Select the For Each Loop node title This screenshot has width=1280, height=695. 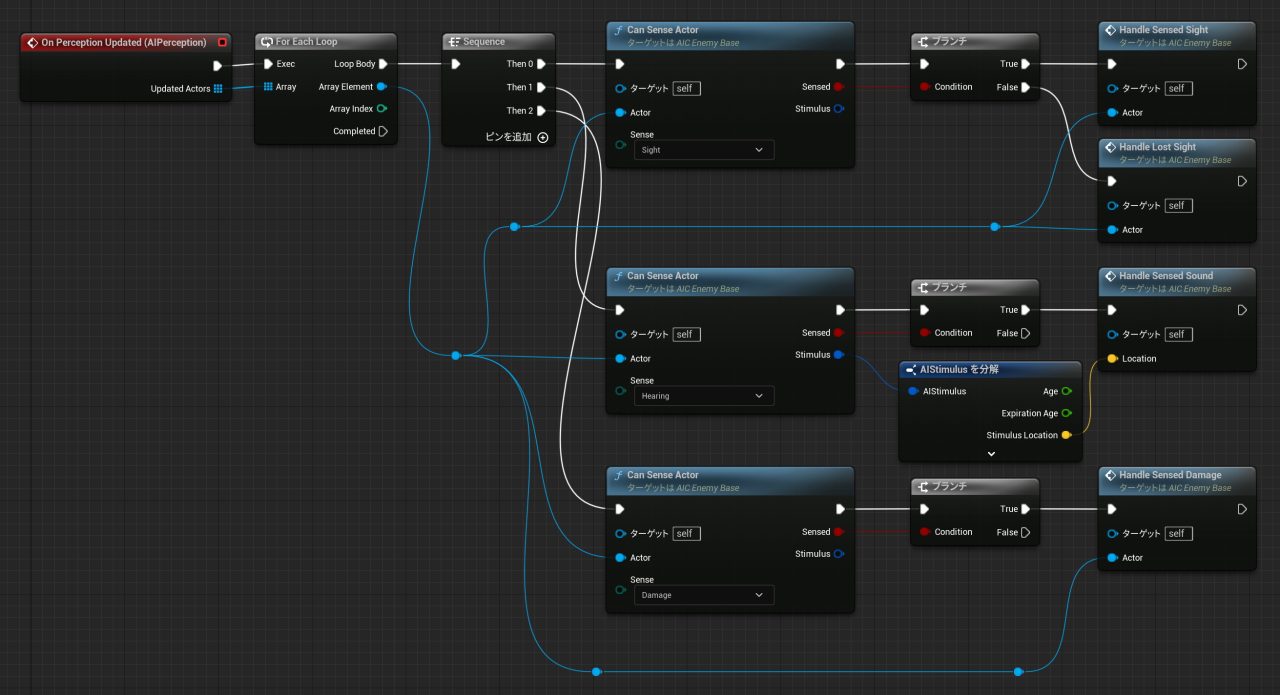[x=306, y=42]
